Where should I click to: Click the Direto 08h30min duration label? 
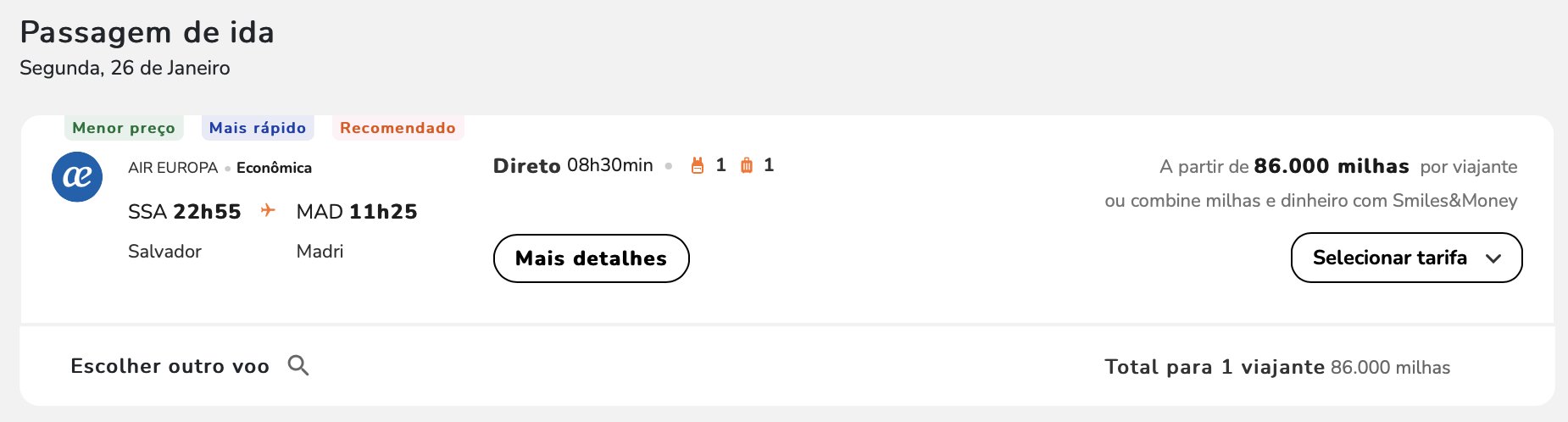coord(573,165)
